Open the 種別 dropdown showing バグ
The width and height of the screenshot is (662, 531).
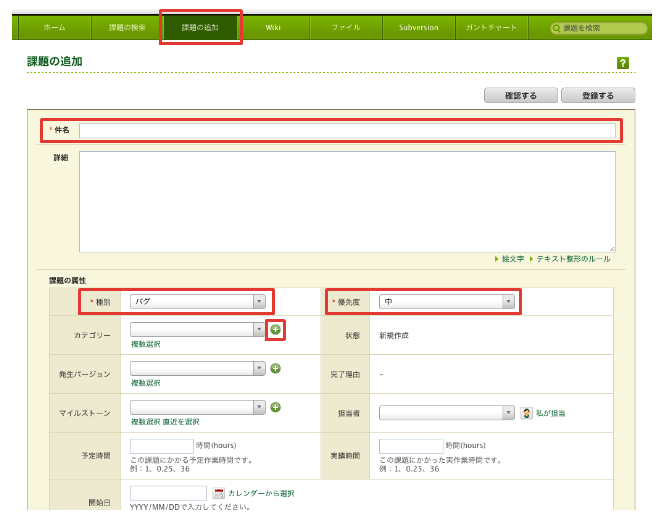[198, 301]
